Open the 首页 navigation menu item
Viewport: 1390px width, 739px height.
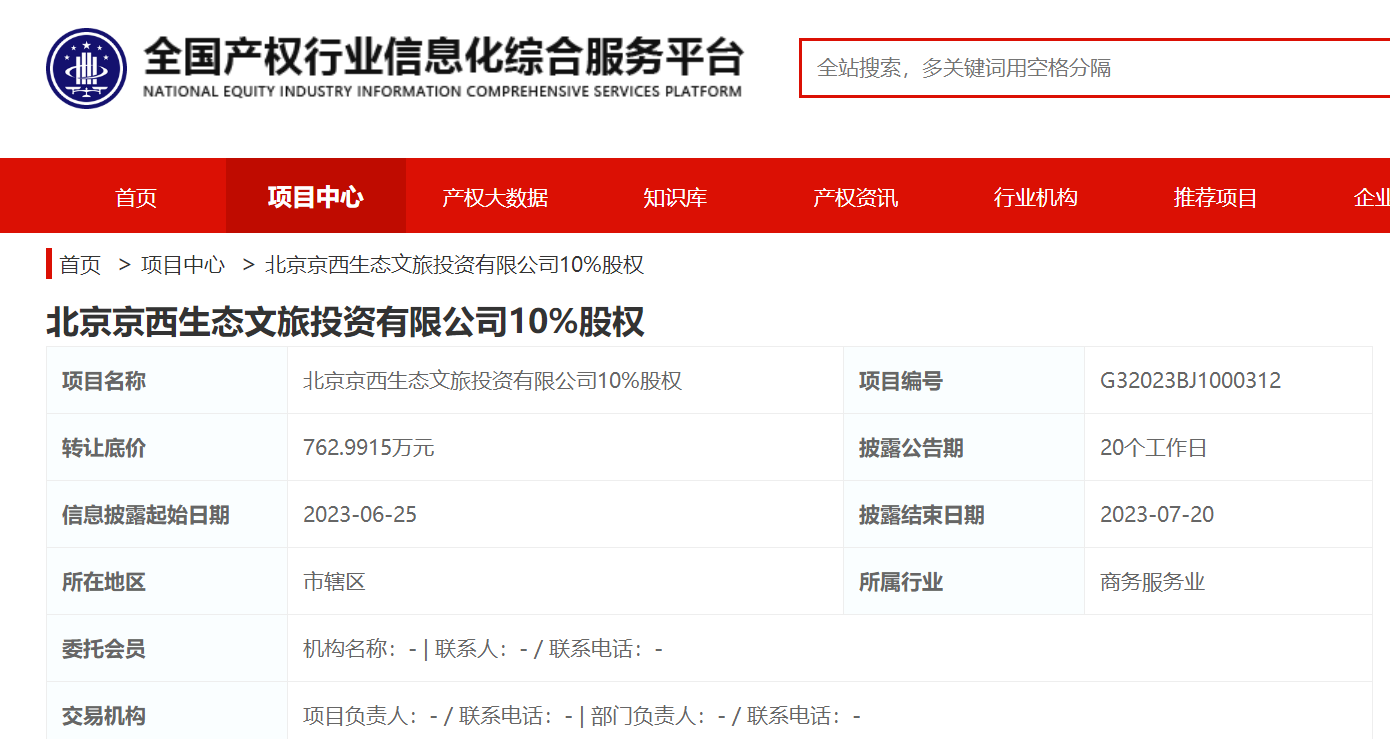[135, 196]
